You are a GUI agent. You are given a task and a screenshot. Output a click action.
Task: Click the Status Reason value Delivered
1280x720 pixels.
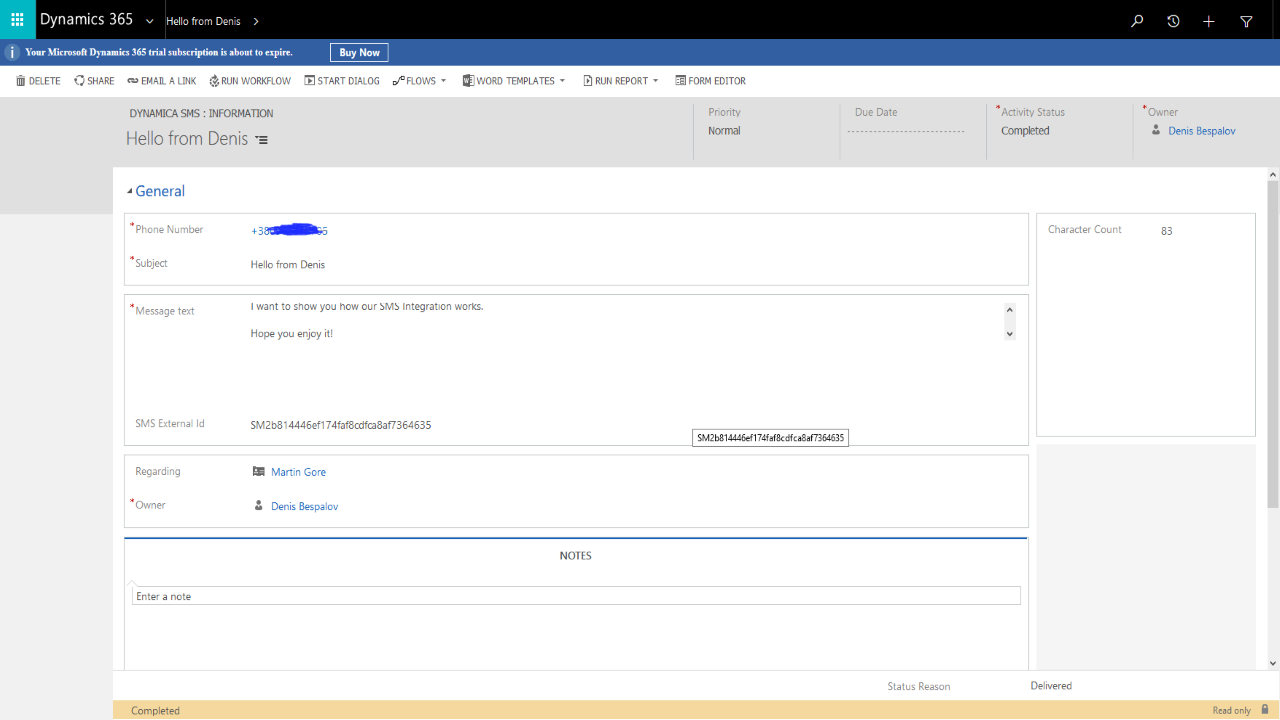(1051, 686)
